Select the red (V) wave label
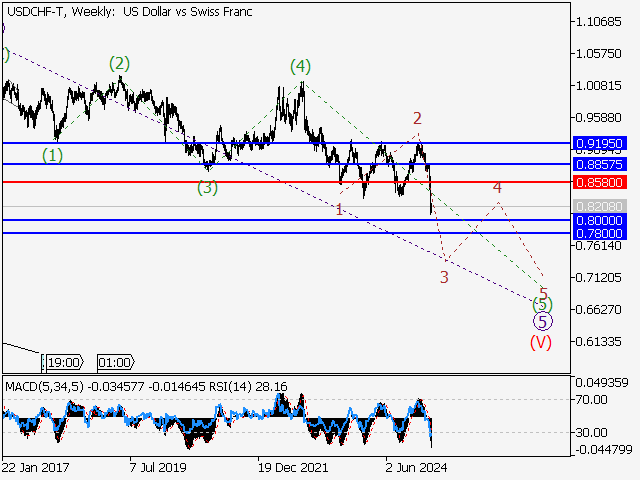 coord(541,342)
